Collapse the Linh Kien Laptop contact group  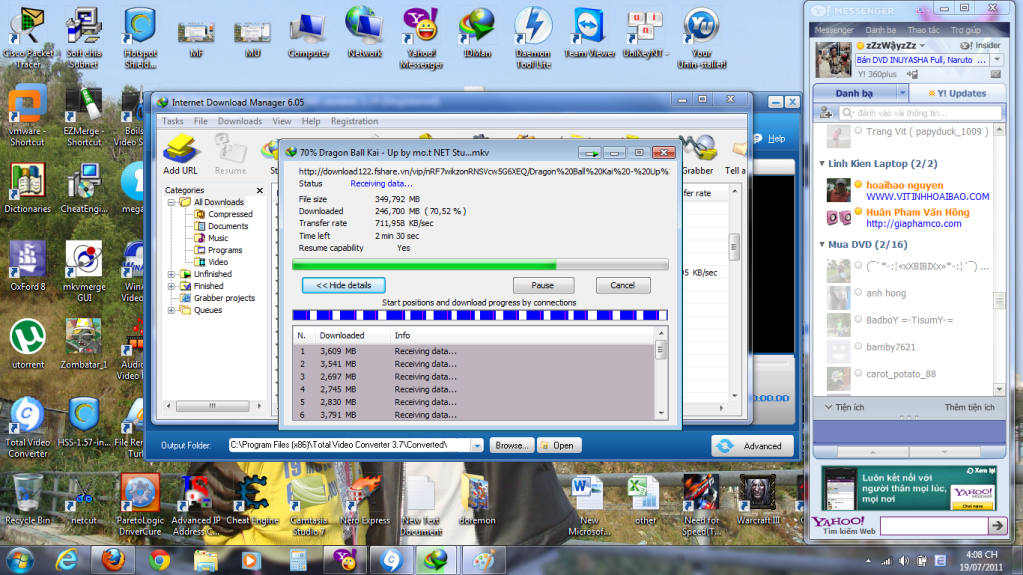click(x=821, y=163)
